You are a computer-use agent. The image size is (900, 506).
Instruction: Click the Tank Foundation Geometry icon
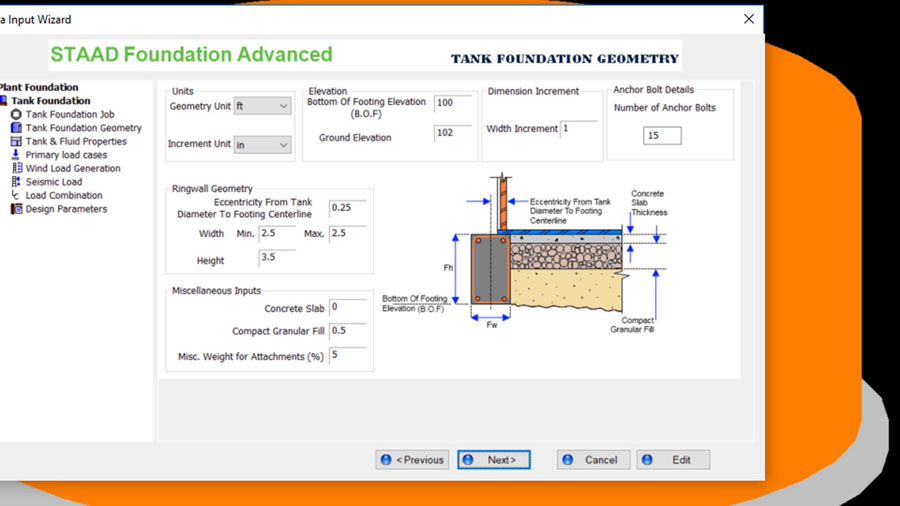(16, 128)
